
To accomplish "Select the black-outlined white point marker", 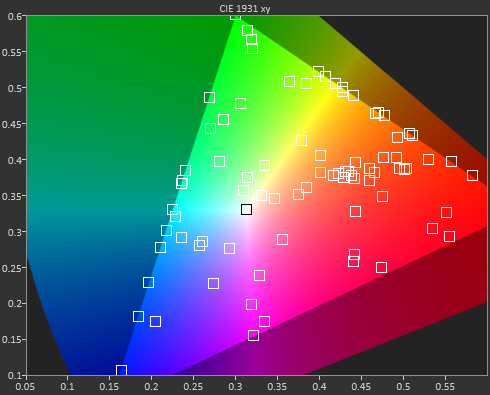I will (246, 210).
